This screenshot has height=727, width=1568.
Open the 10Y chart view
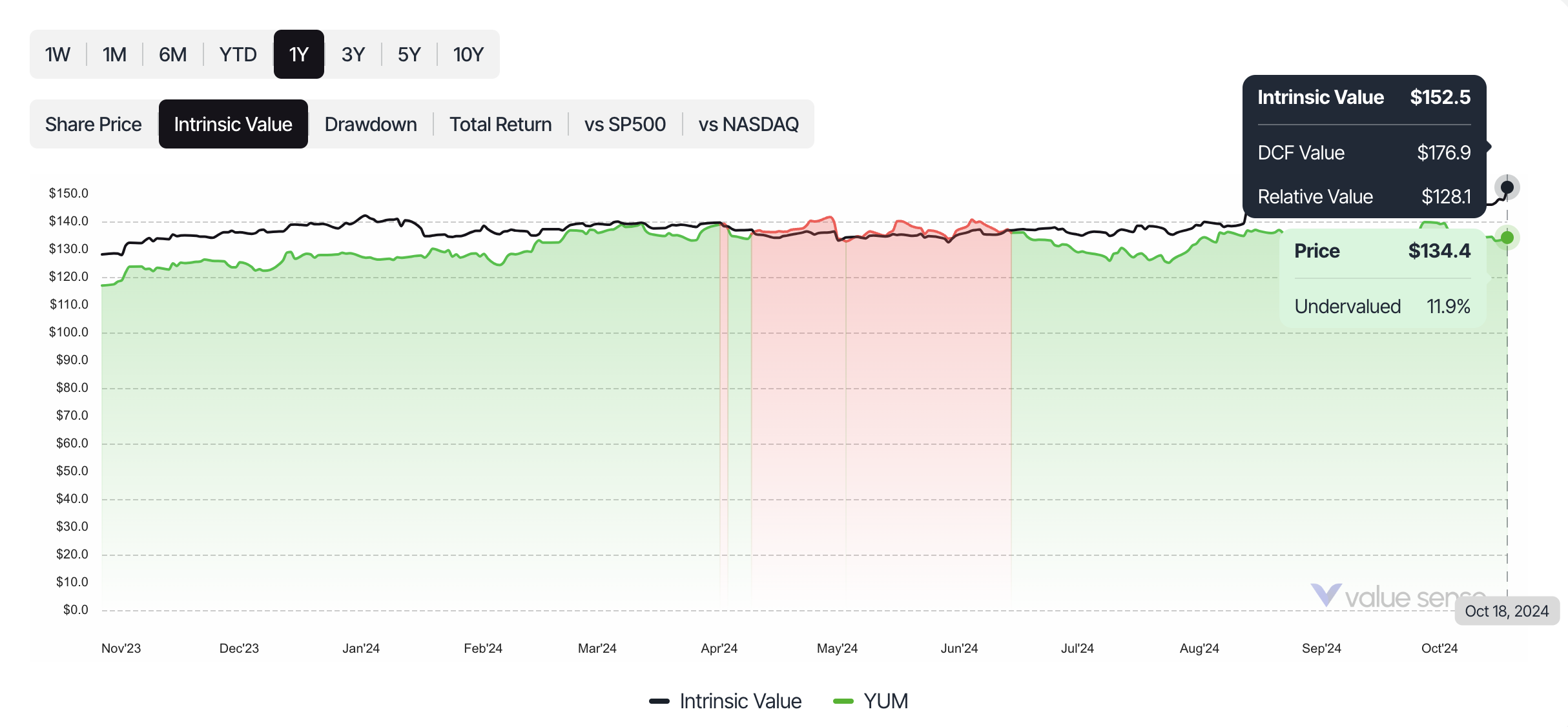(468, 54)
